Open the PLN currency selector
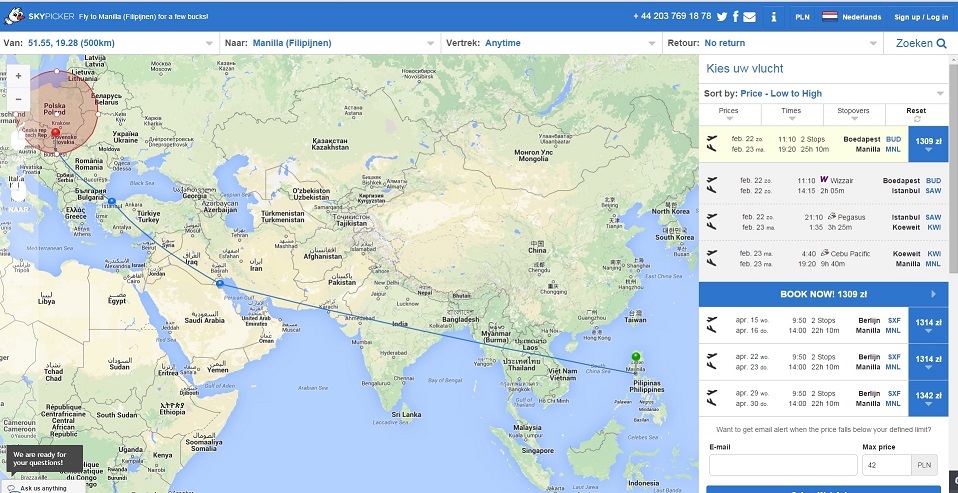Viewport: 958px width, 493px height. [x=802, y=17]
